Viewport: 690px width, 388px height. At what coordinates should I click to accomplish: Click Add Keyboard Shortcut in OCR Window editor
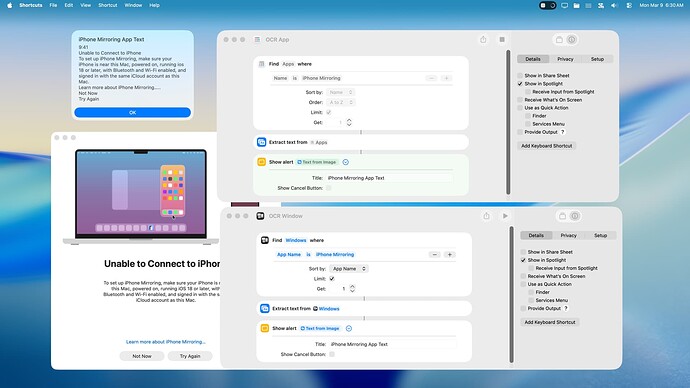pos(550,322)
